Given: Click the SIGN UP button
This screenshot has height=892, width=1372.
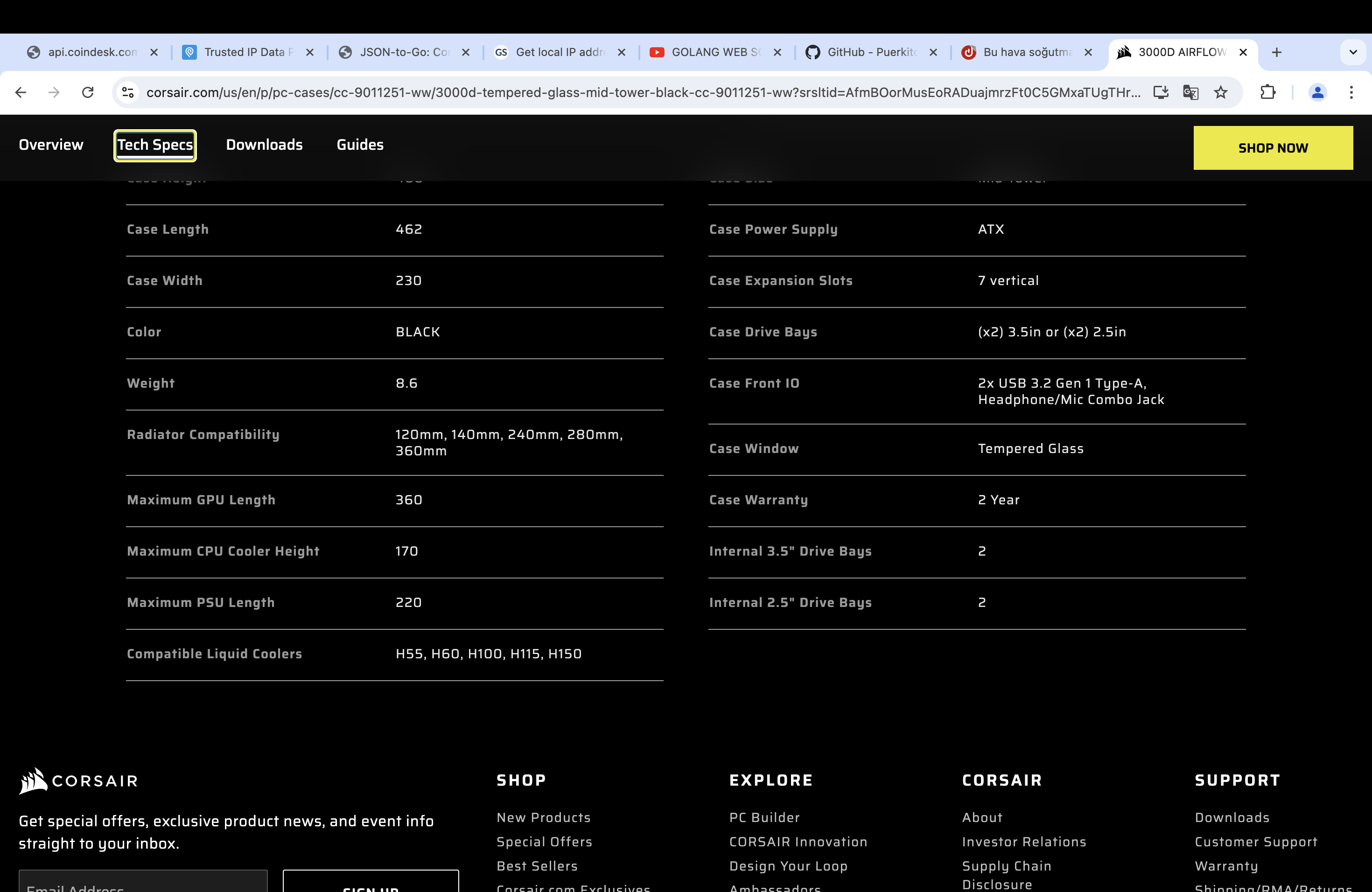Looking at the screenshot, I should click(371, 882).
